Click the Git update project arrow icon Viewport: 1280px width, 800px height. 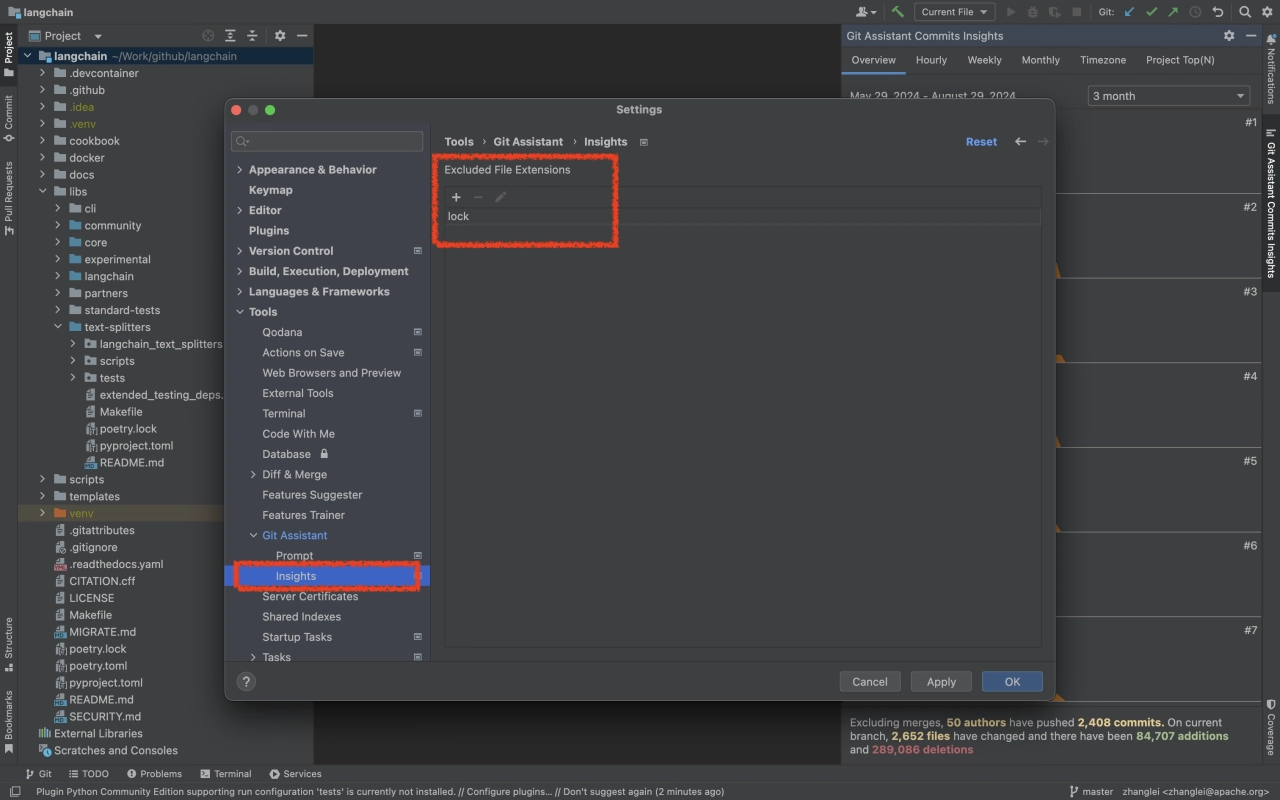1129,12
